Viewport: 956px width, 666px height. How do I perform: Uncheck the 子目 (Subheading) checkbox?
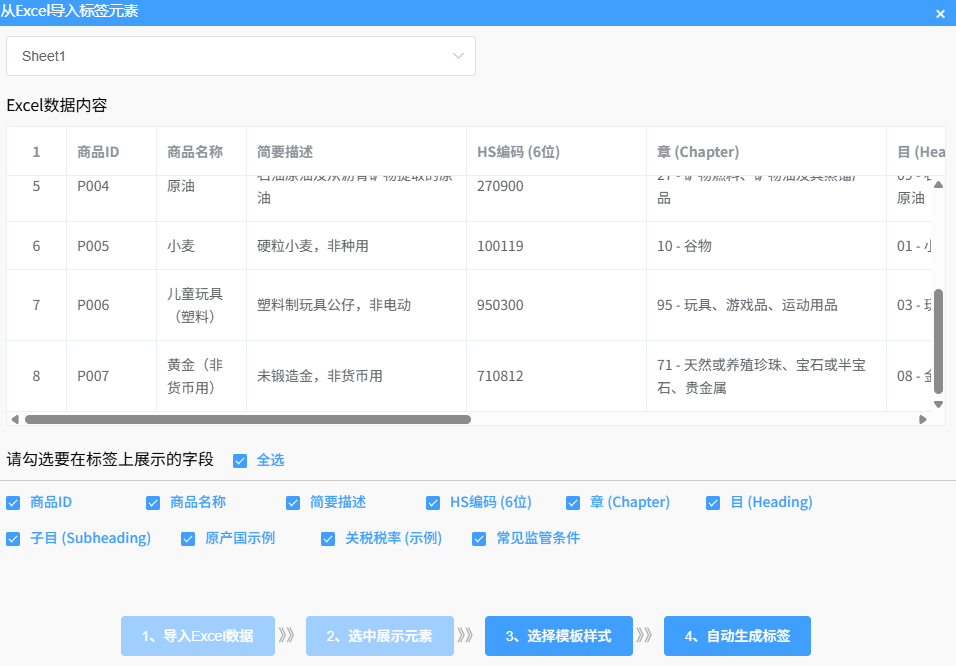[13, 539]
